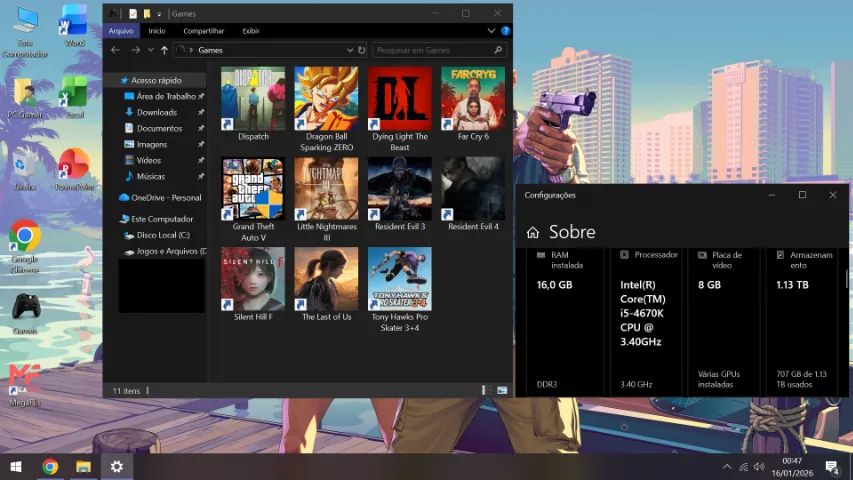Click the home icon in Configurações
This screenshot has width=853, height=480.
pyautogui.click(x=533, y=232)
